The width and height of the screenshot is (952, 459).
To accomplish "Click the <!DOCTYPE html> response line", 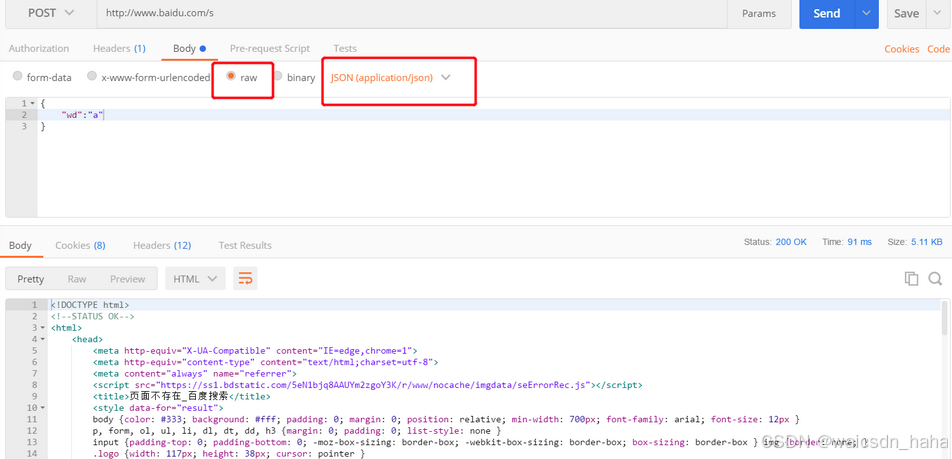I will [x=90, y=305].
